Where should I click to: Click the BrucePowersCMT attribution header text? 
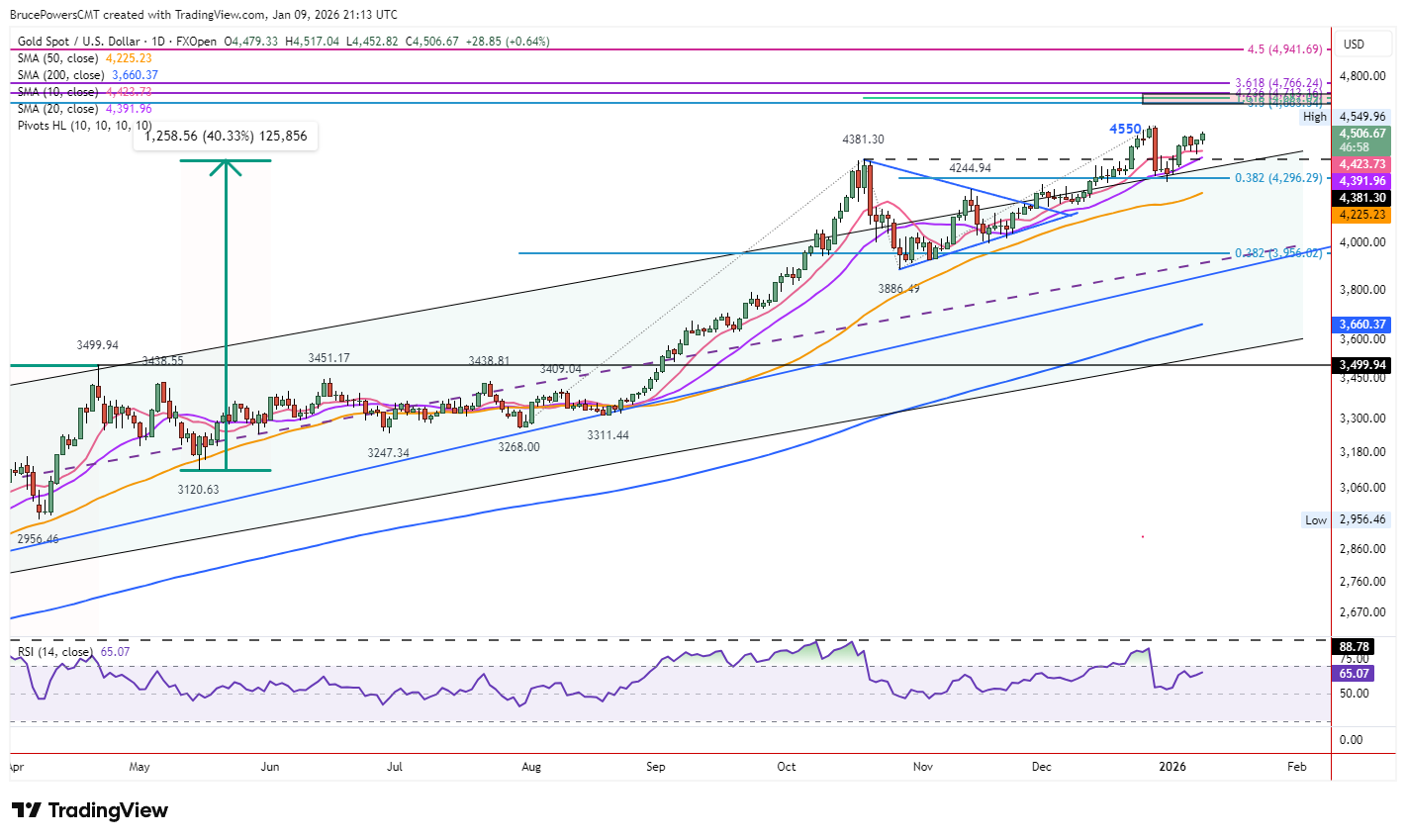(203, 15)
